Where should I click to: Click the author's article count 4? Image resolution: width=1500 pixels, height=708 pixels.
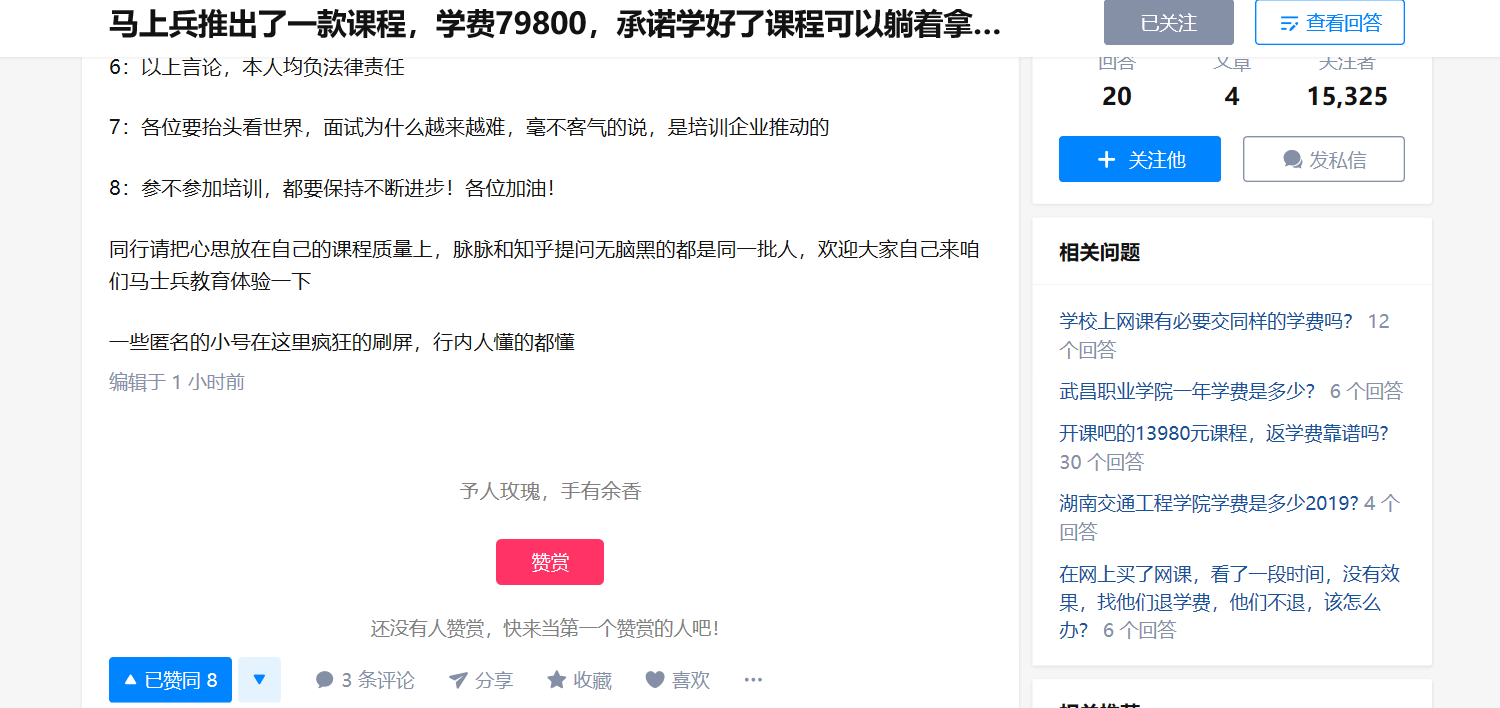click(1231, 96)
